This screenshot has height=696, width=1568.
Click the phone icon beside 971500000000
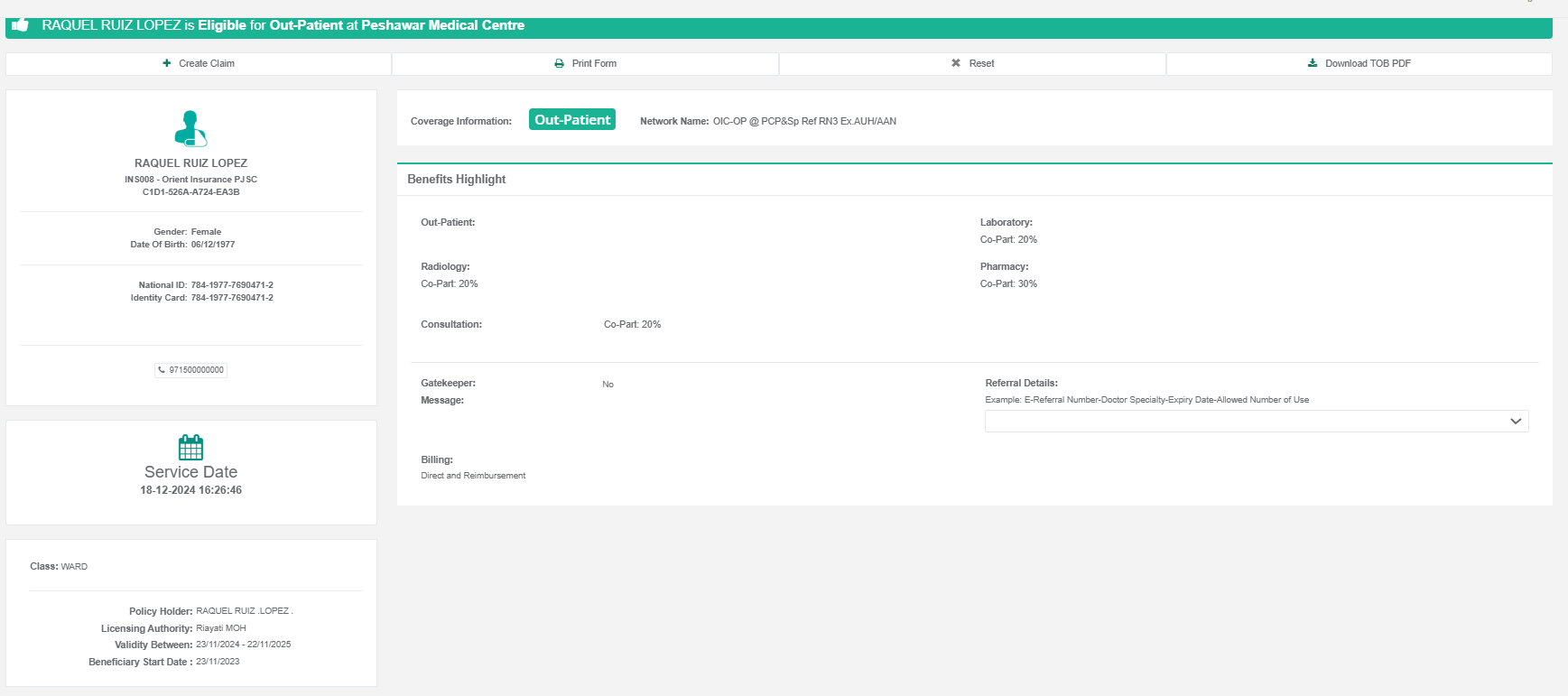(x=162, y=370)
